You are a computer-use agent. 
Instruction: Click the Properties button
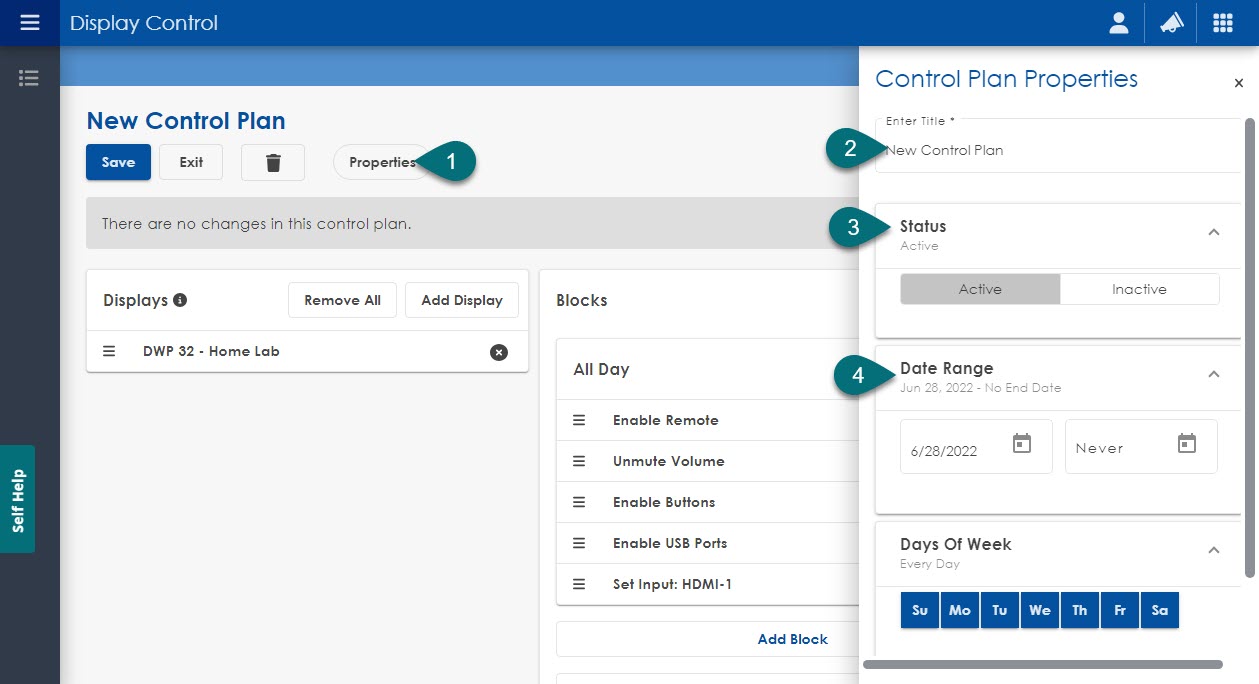point(381,162)
